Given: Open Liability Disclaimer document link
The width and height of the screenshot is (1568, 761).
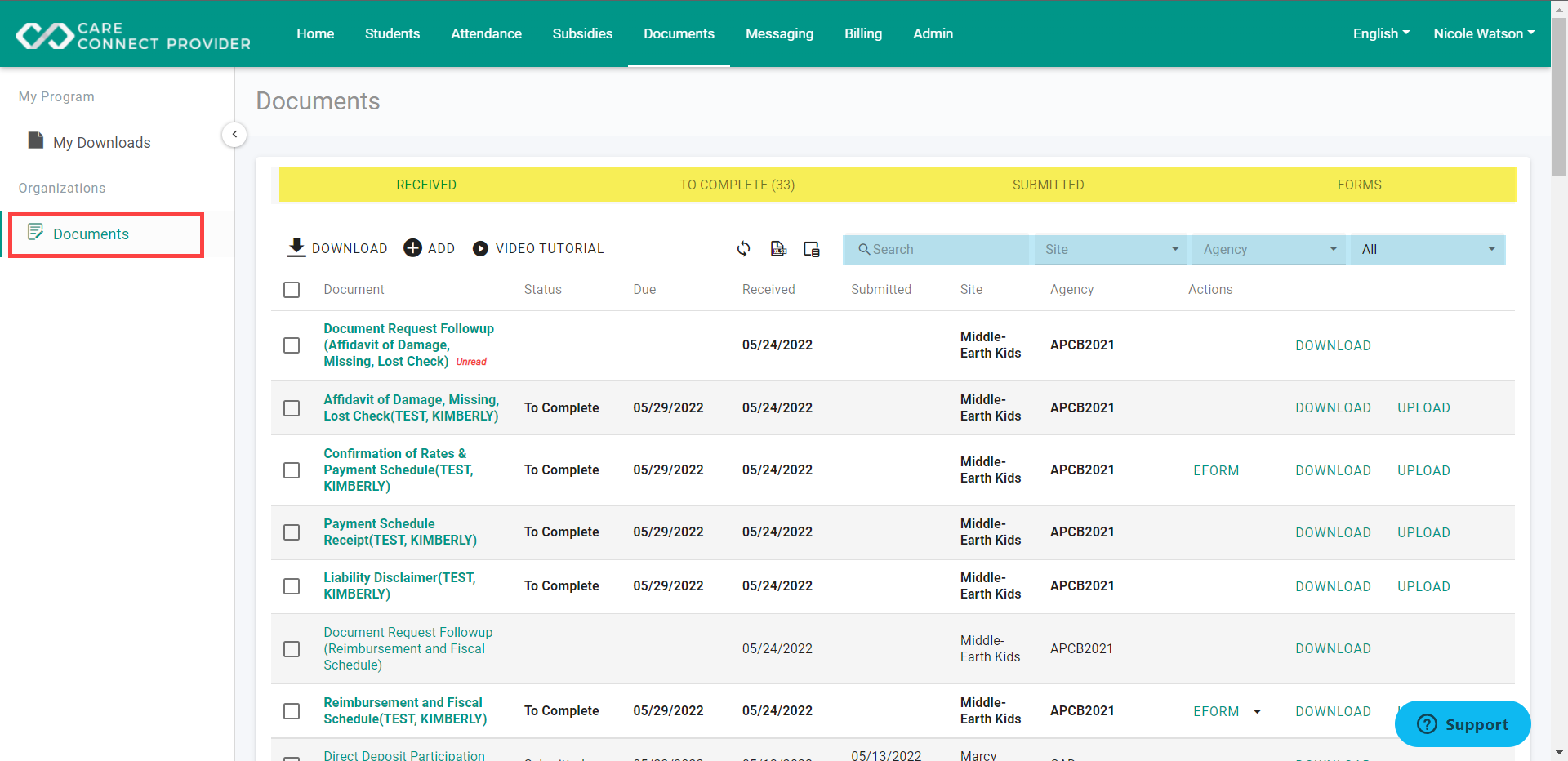Looking at the screenshot, I should click(399, 585).
